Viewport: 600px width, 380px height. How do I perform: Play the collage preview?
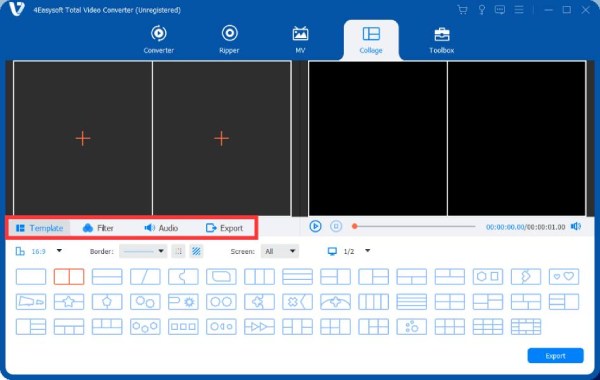coord(315,227)
